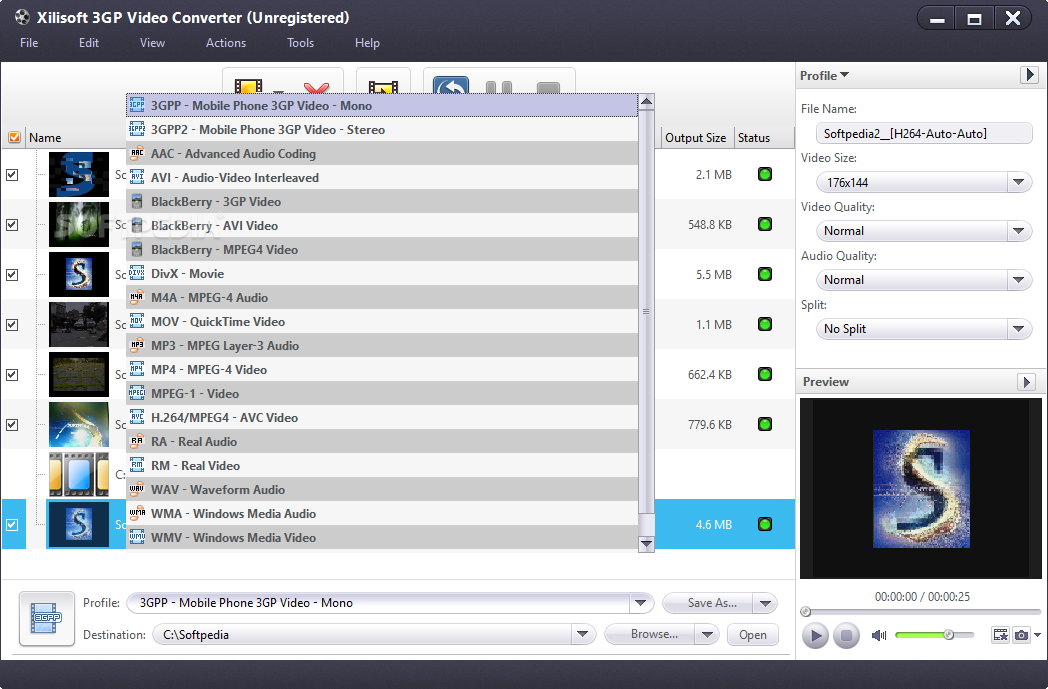Click the WMA Windows Media Audio icon

(x=137, y=514)
